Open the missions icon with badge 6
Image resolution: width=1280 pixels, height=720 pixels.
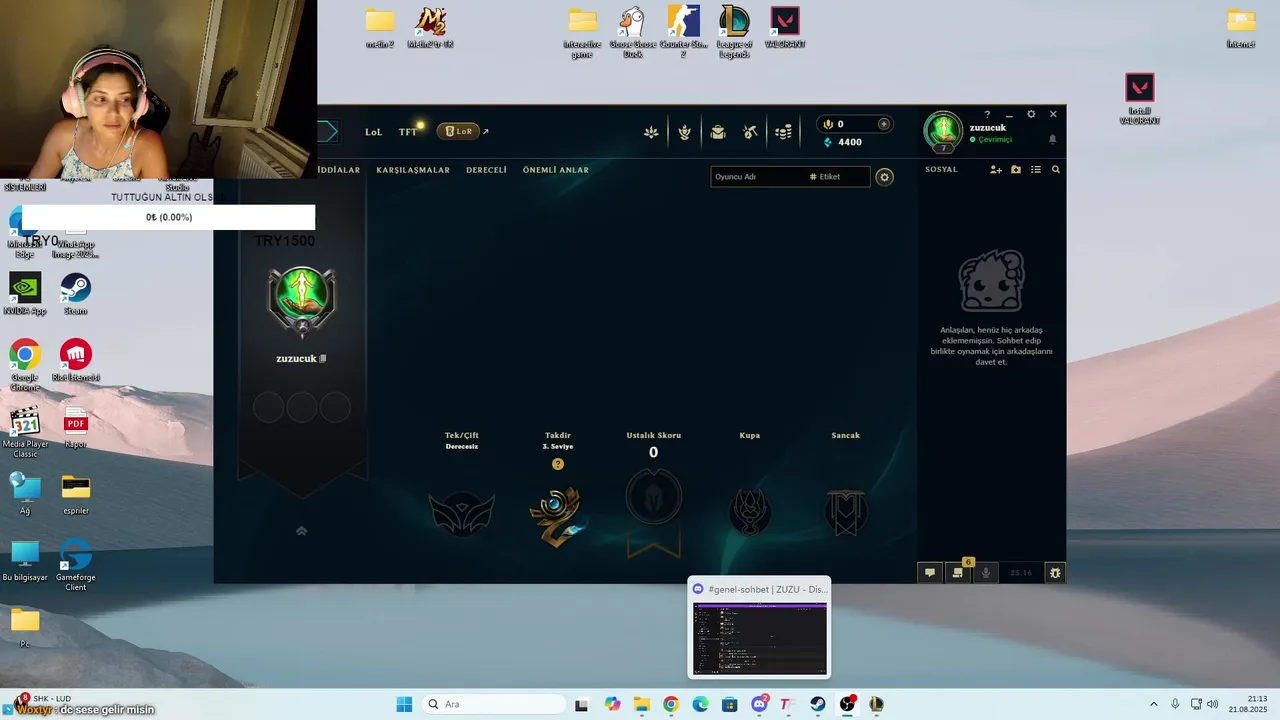pyautogui.click(x=958, y=572)
